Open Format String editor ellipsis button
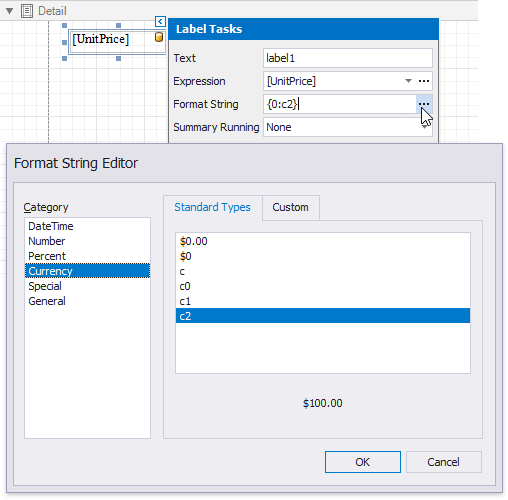The image size is (508, 500). [424, 104]
